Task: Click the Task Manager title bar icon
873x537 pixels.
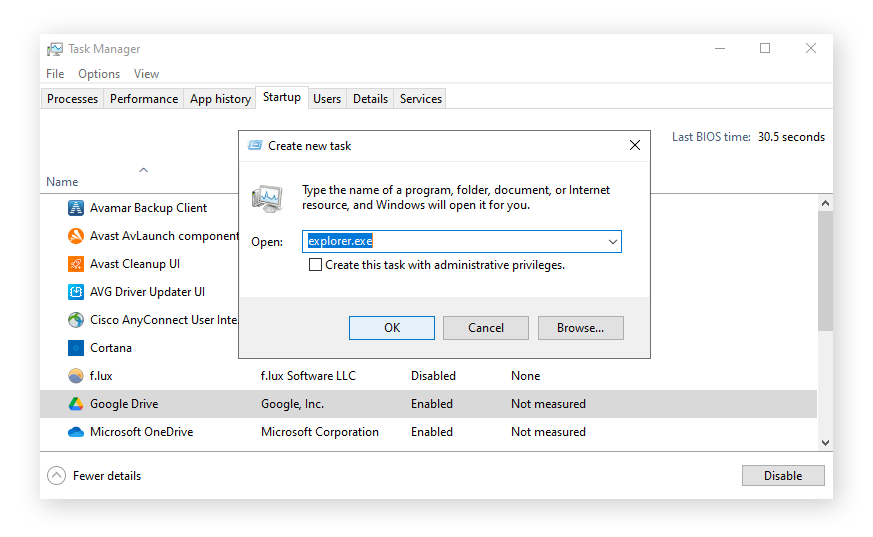Action: point(55,49)
